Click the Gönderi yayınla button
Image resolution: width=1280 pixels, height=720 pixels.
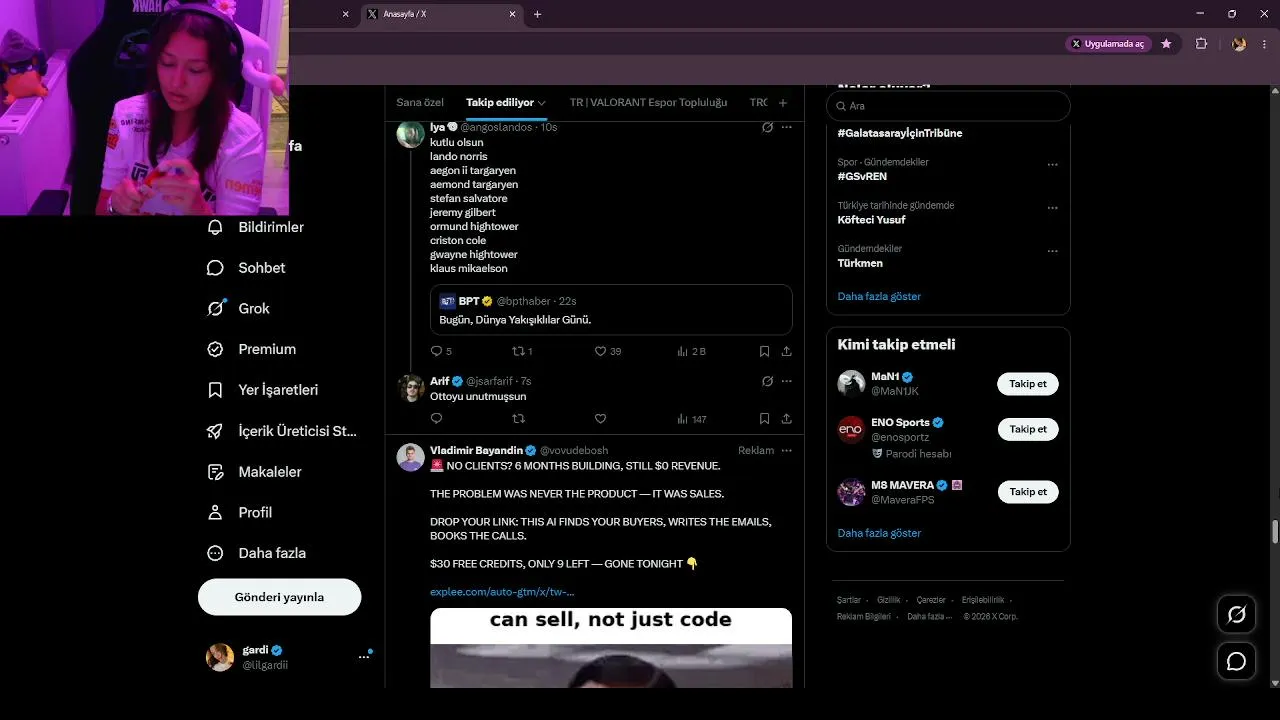coord(279,597)
